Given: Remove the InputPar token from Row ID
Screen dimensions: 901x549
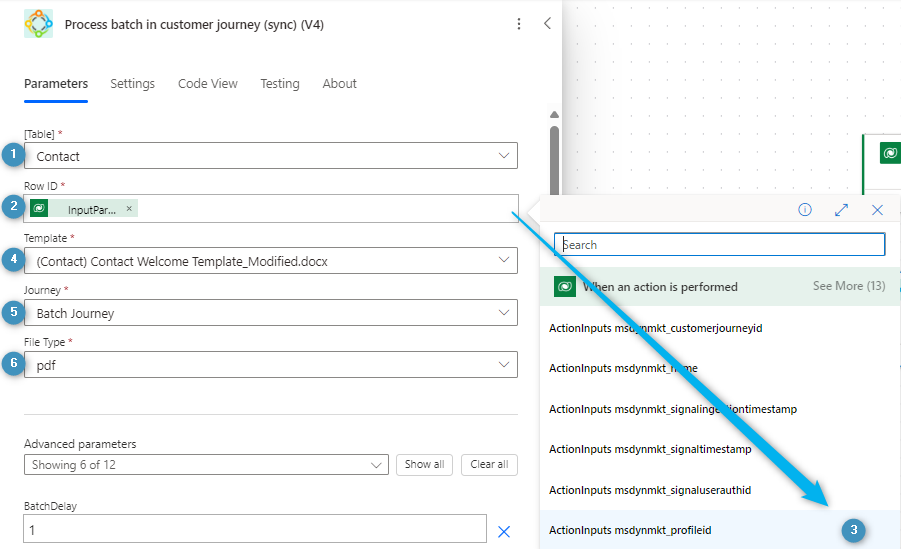Looking at the screenshot, I should [129, 209].
